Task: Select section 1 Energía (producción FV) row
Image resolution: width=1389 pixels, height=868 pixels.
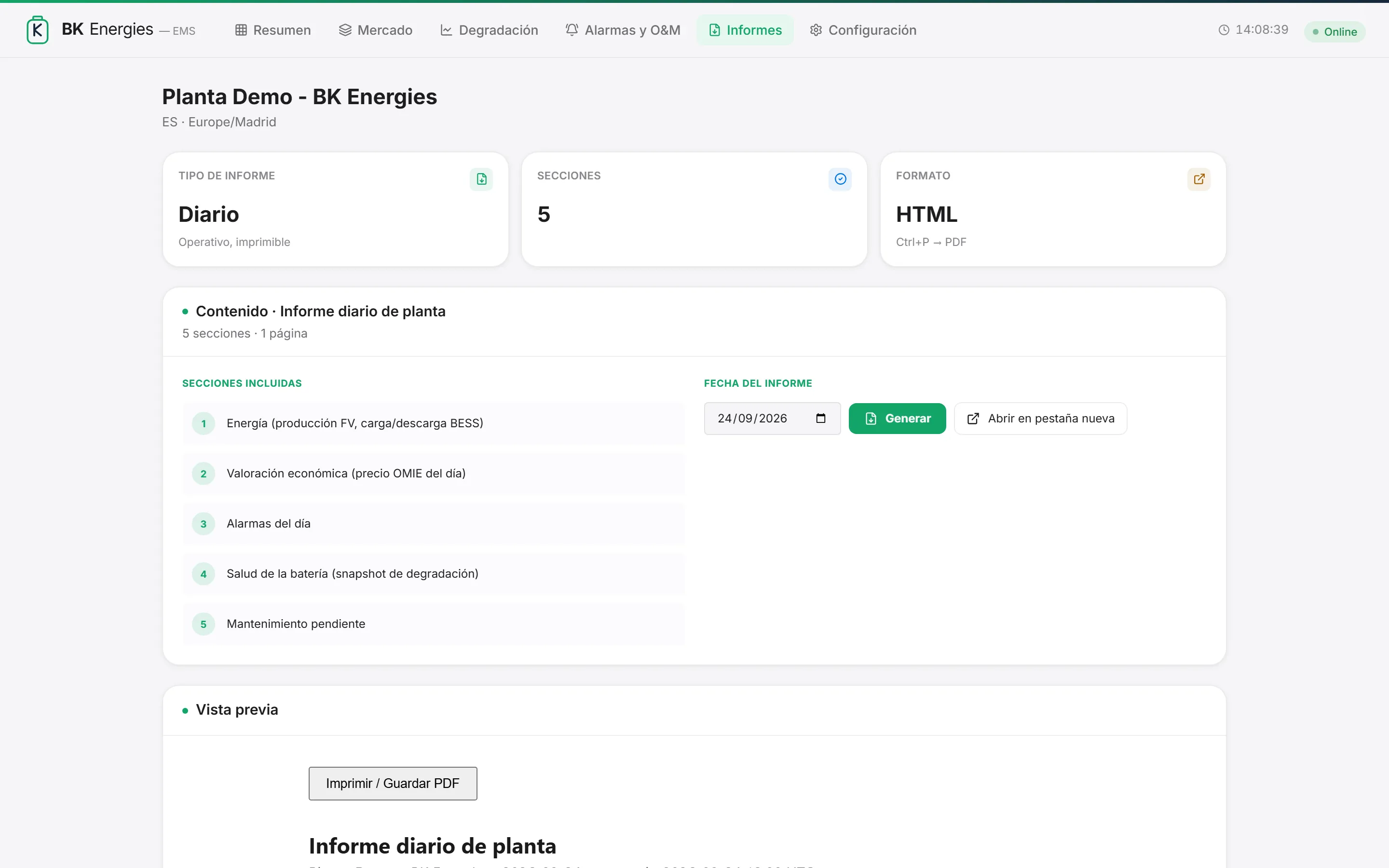Action: (x=434, y=424)
